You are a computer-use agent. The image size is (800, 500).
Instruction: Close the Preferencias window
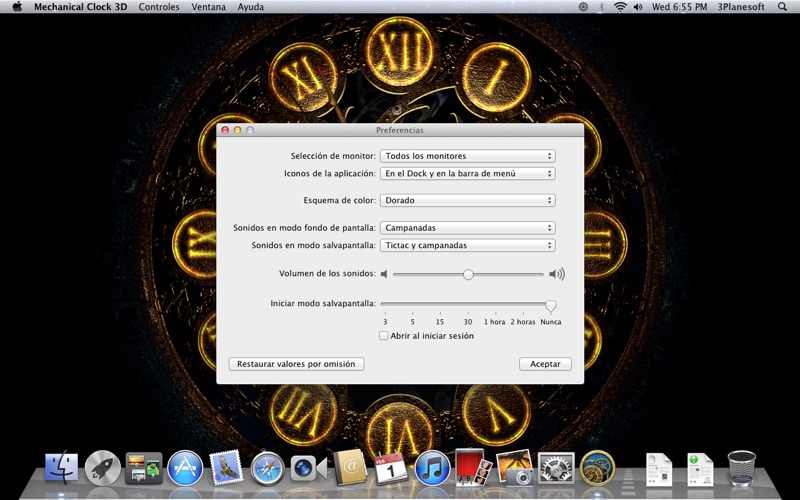click(225, 130)
